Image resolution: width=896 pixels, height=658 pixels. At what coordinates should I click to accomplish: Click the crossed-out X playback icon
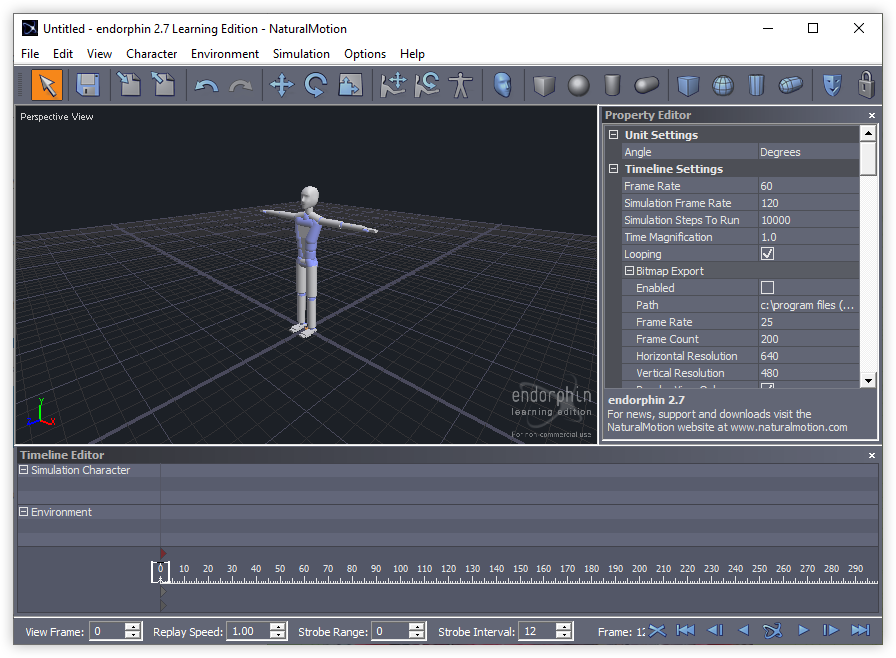657,631
